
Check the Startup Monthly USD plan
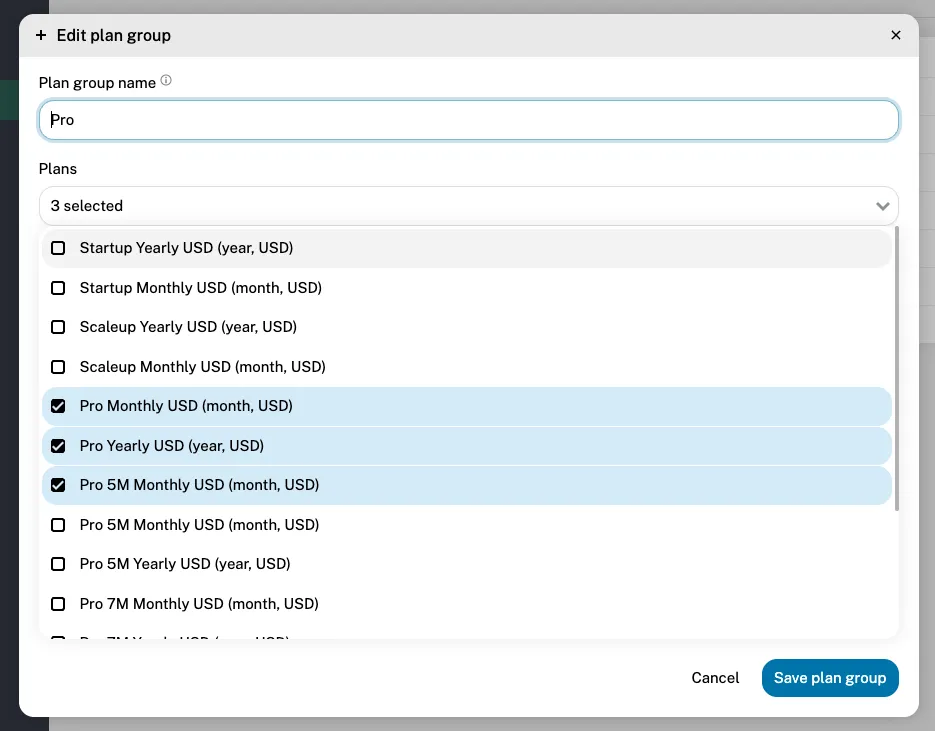[58, 288]
